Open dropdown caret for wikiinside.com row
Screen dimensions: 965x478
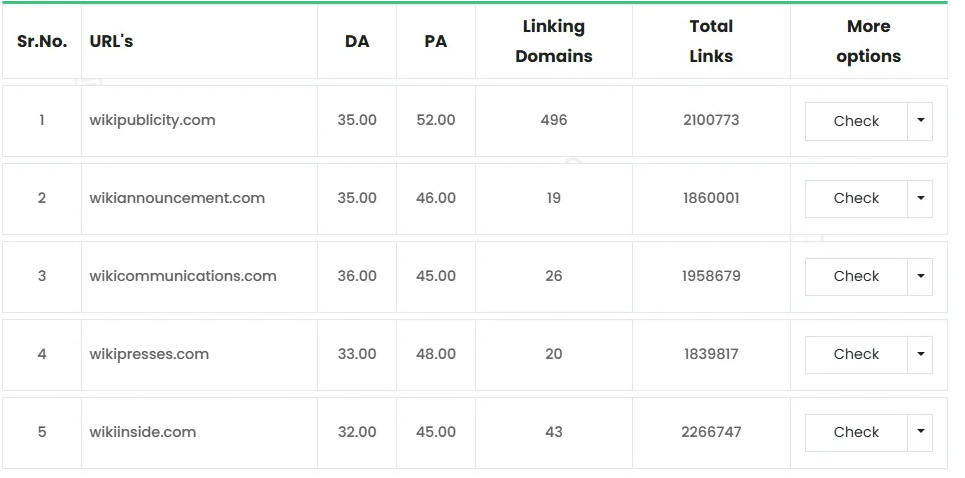pos(920,432)
